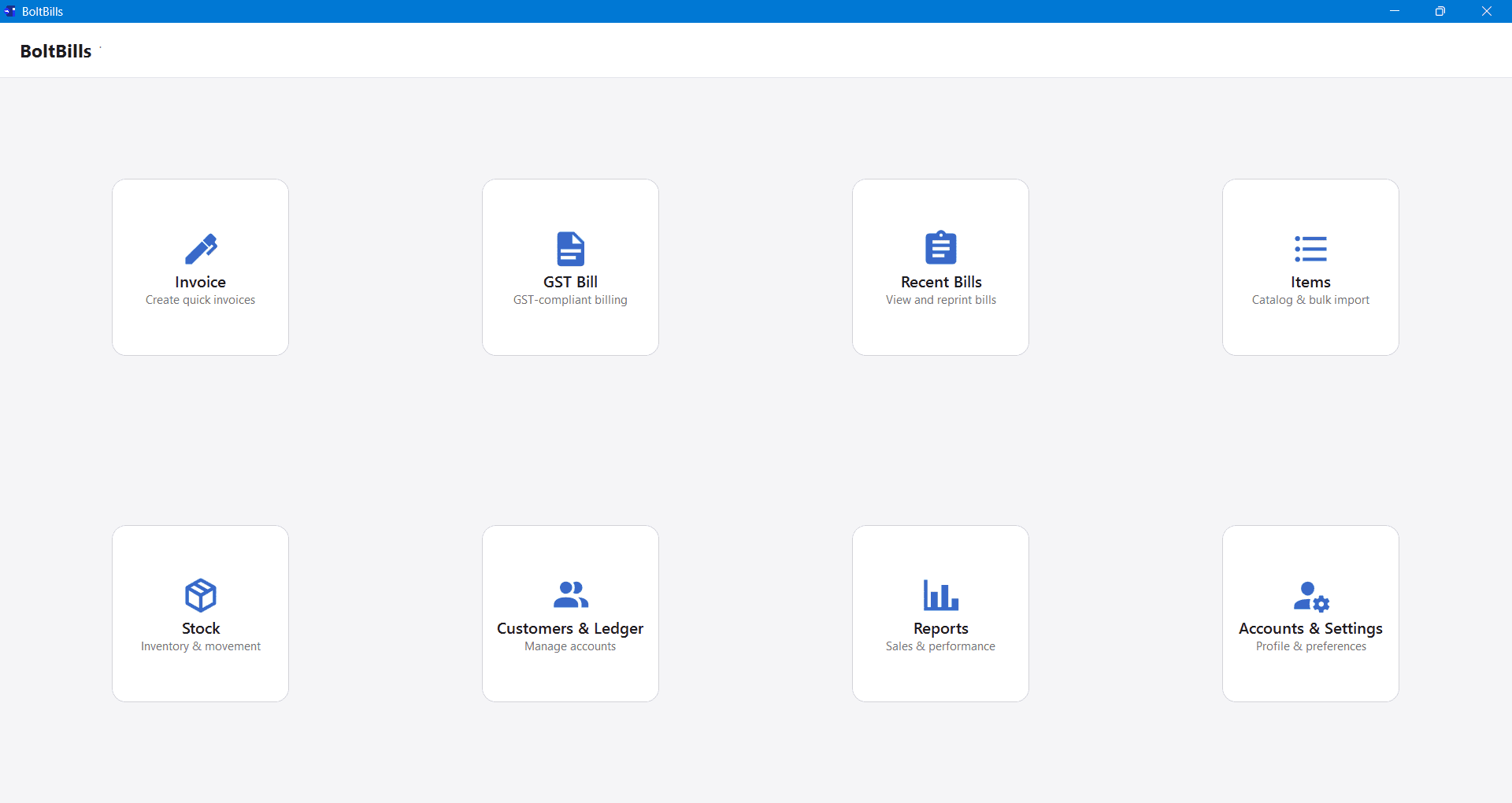1512x803 pixels.
Task: Click the BoltBills logo in title bar
Action: [x=9, y=11]
